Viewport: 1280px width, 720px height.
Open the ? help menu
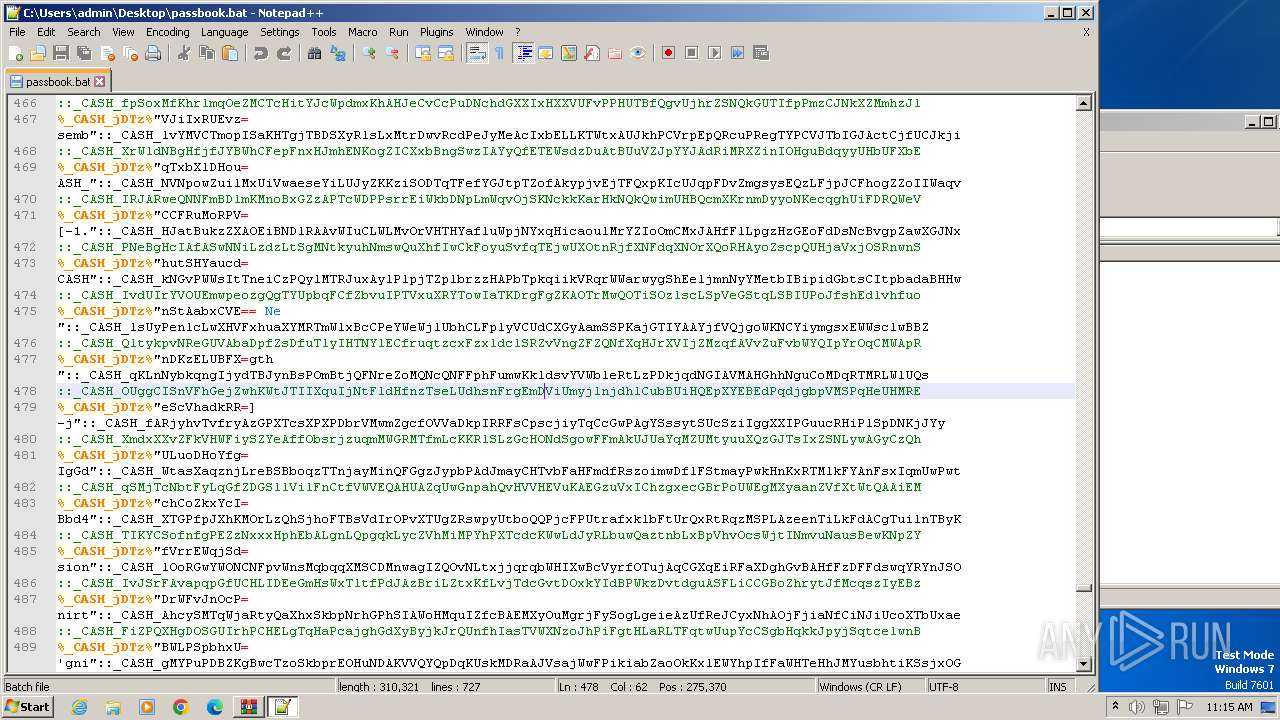pyautogui.click(x=517, y=32)
